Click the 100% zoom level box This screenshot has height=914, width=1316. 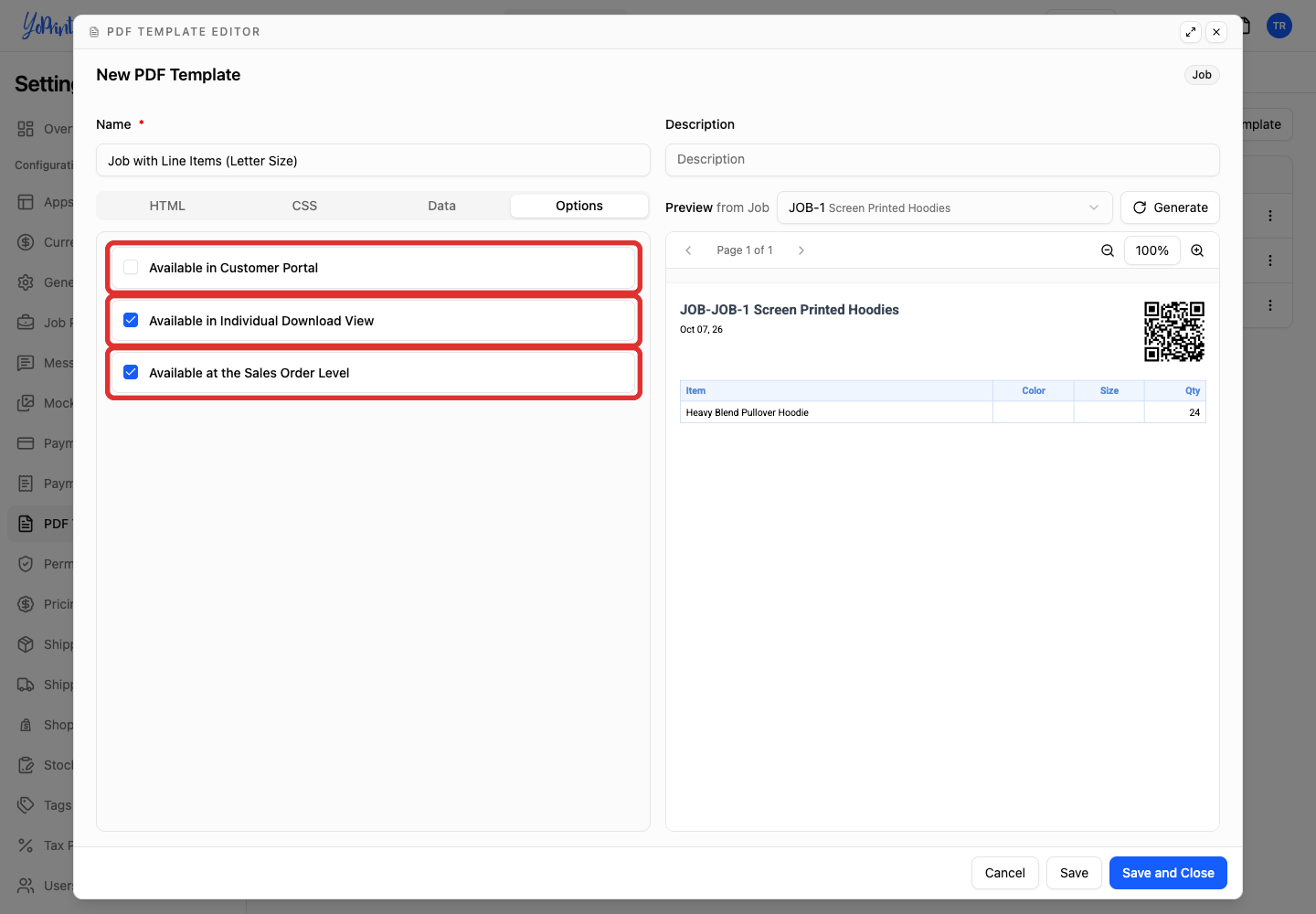(1152, 250)
